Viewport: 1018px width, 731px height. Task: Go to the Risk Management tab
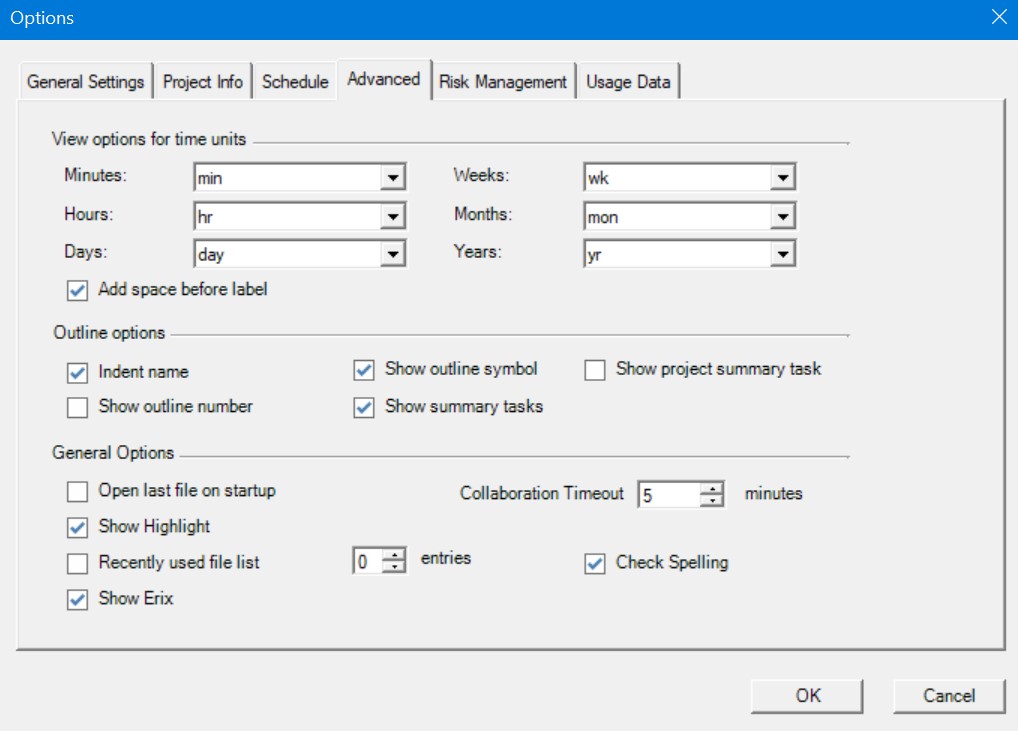click(503, 82)
